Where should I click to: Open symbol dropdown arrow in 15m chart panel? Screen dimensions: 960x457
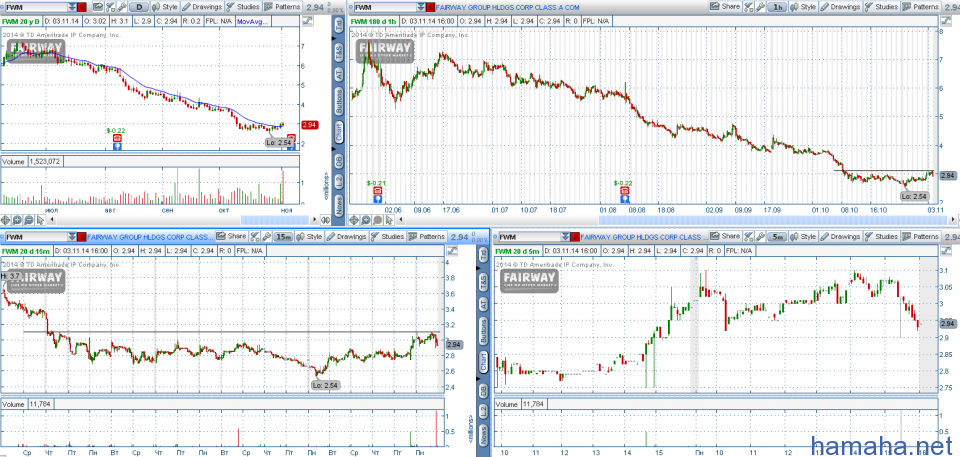coord(72,236)
